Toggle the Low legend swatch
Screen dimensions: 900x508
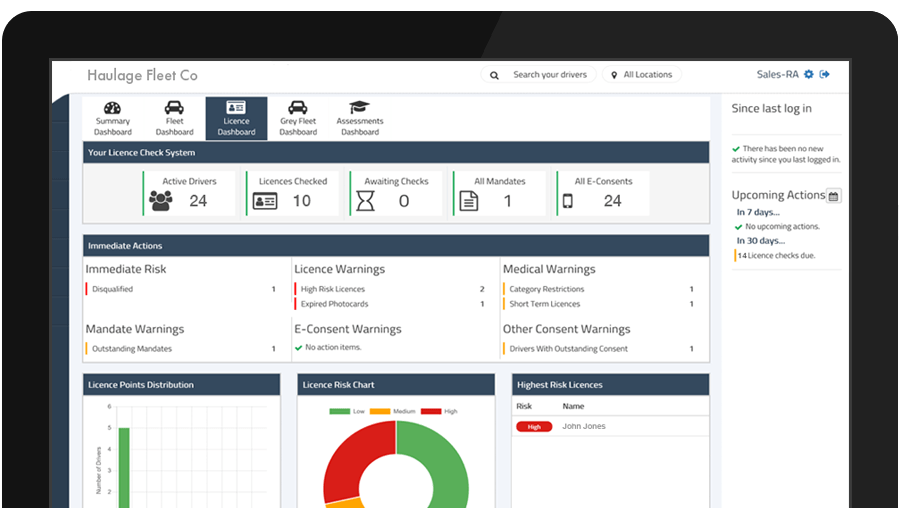coord(340,412)
